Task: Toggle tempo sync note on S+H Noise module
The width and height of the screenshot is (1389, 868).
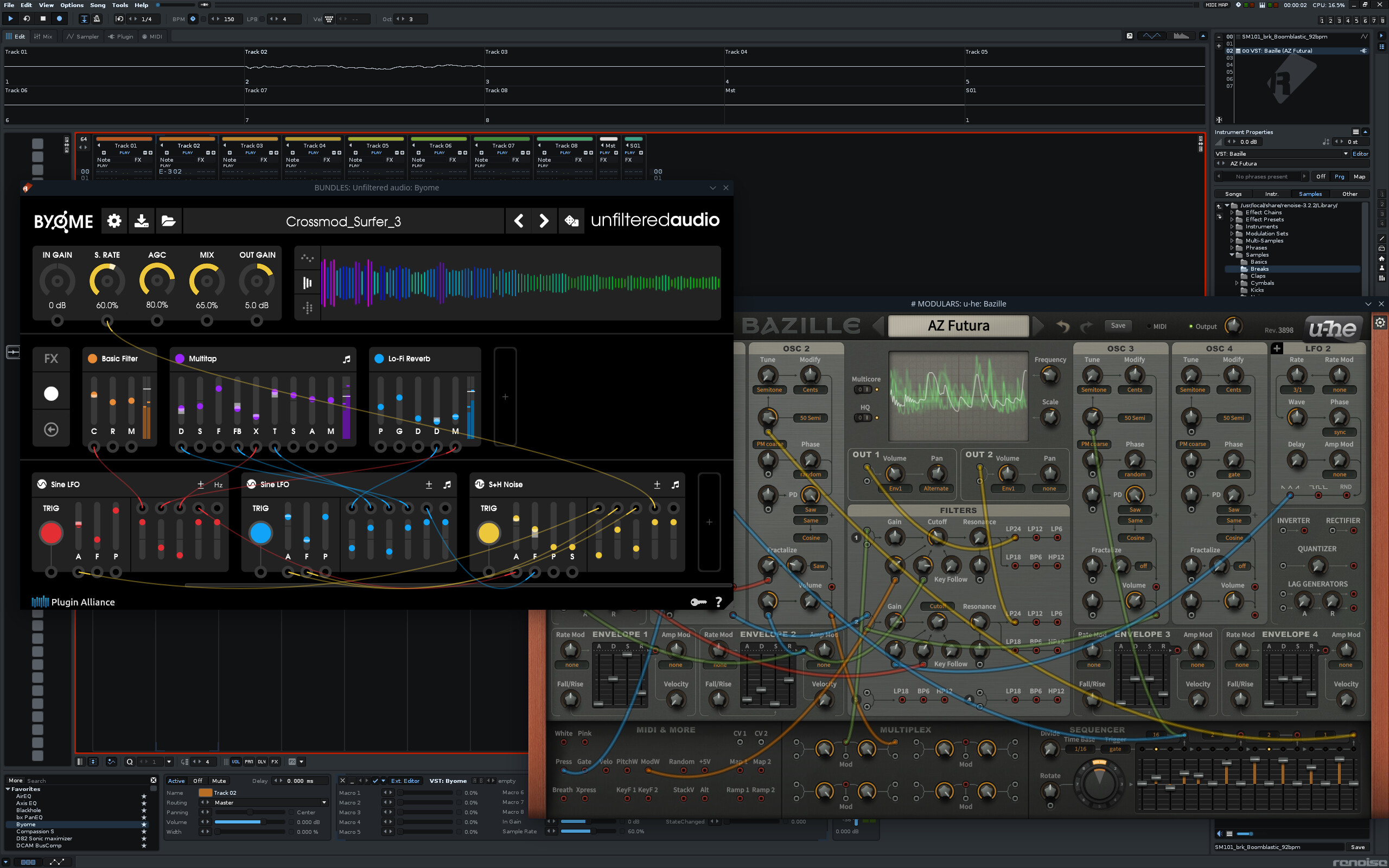Action: tap(676, 484)
